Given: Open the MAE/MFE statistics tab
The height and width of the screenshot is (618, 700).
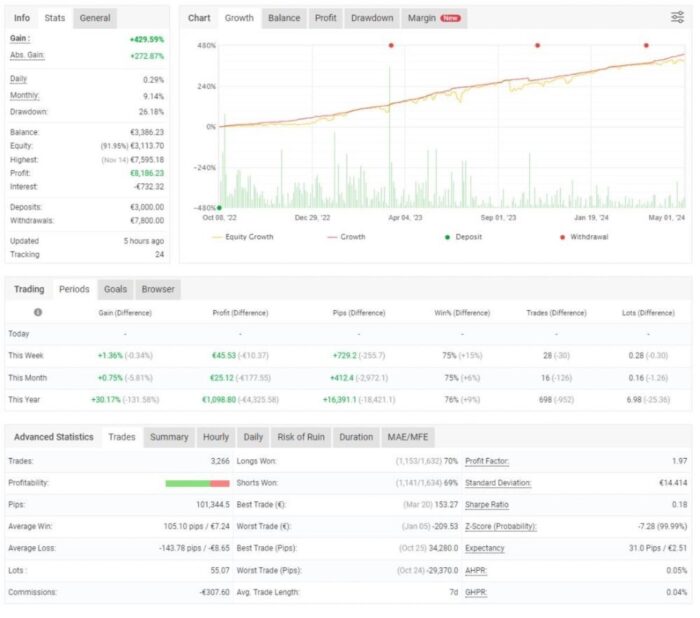Looking at the screenshot, I should (407, 437).
